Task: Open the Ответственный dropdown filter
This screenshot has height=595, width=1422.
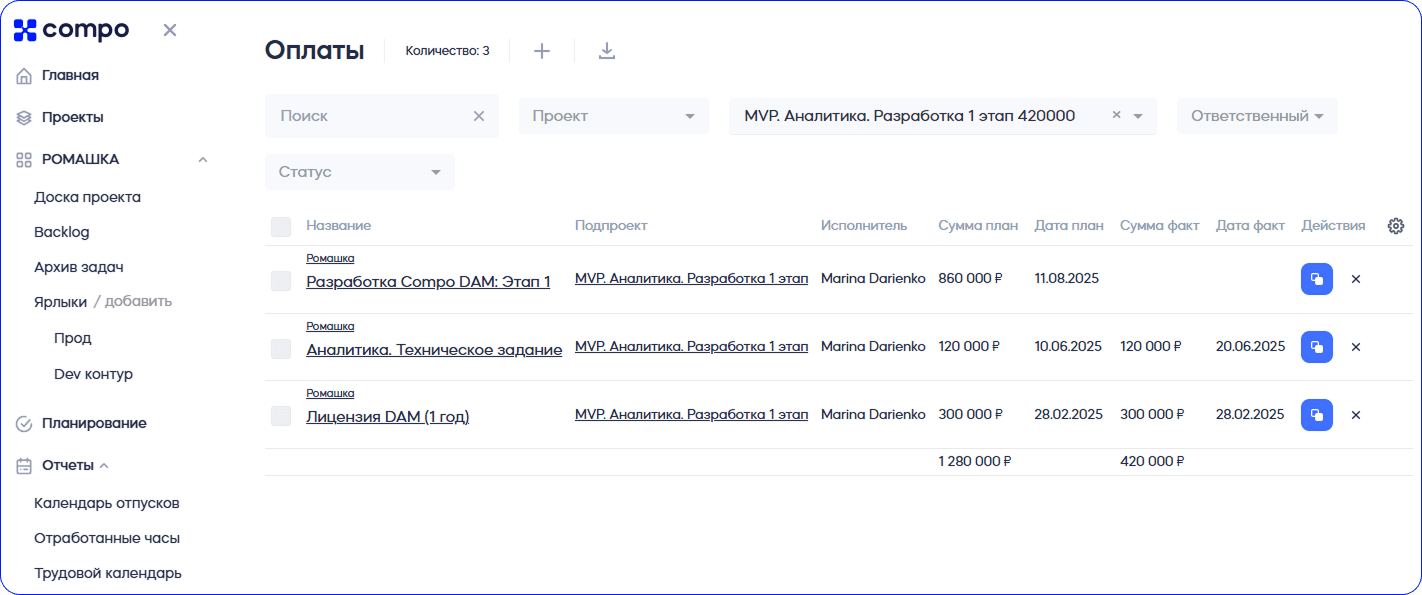Action: [x=1256, y=116]
